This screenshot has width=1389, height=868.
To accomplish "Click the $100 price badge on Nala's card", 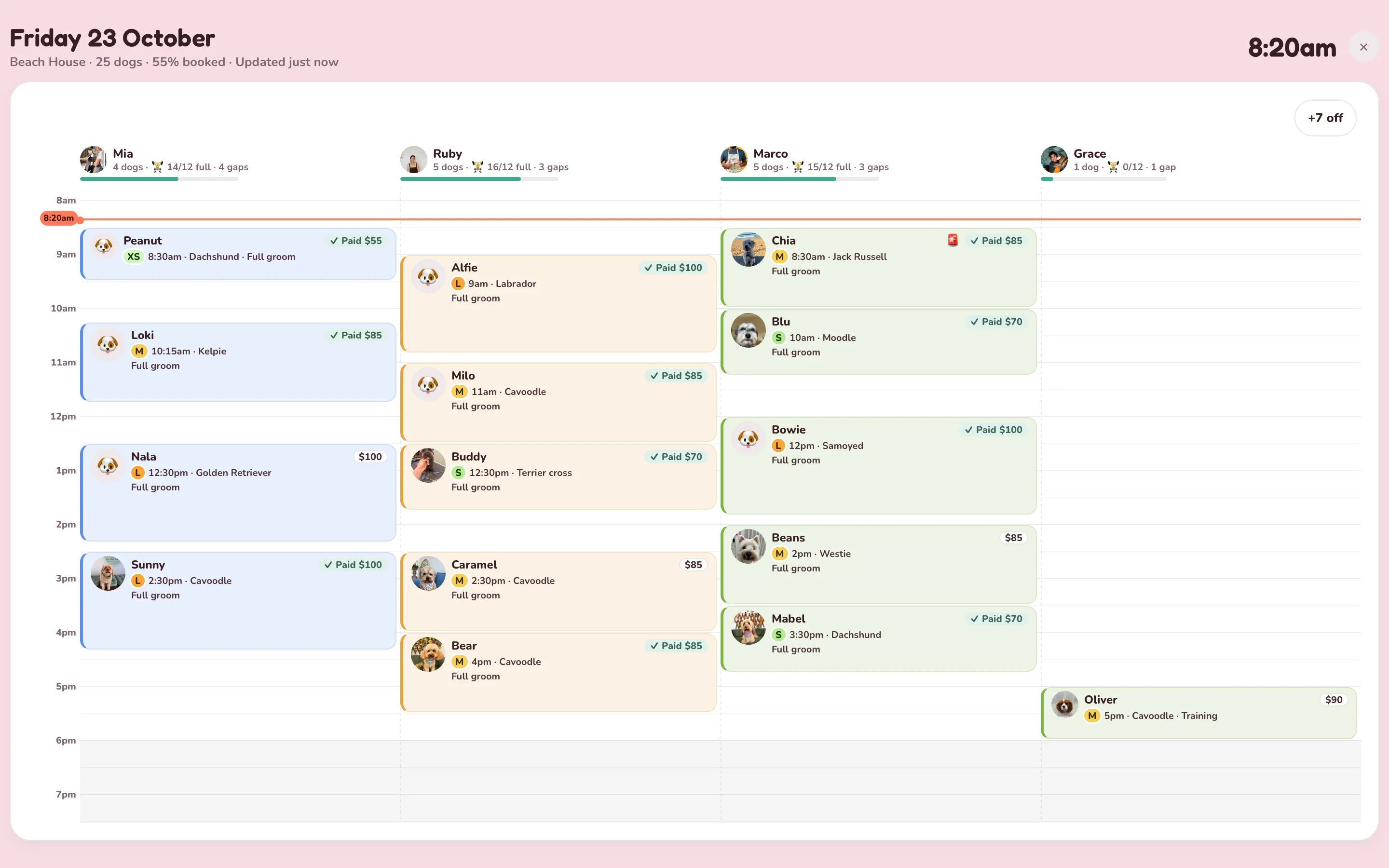I will pyautogui.click(x=369, y=457).
